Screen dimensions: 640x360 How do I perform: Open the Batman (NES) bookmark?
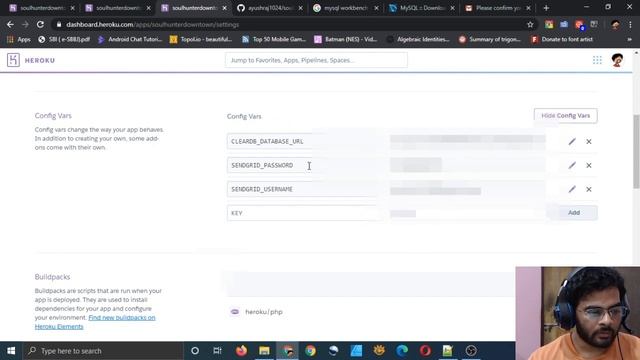point(345,39)
